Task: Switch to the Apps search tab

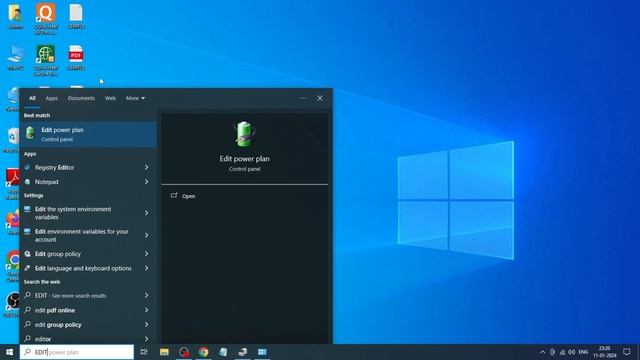Action: pyautogui.click(x=51, y=98)
